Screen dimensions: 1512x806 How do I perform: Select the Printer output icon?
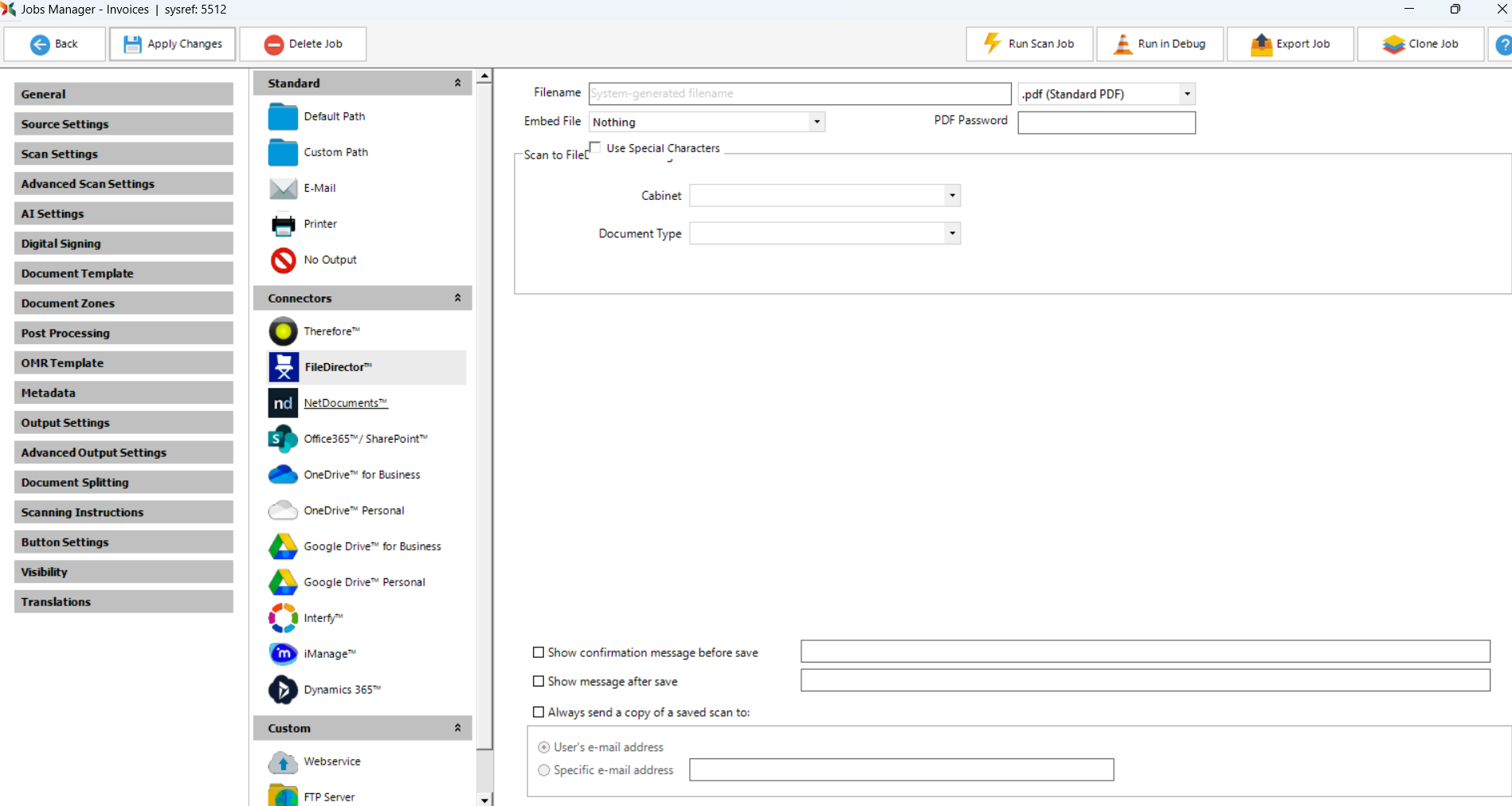[x=283, y=225]
